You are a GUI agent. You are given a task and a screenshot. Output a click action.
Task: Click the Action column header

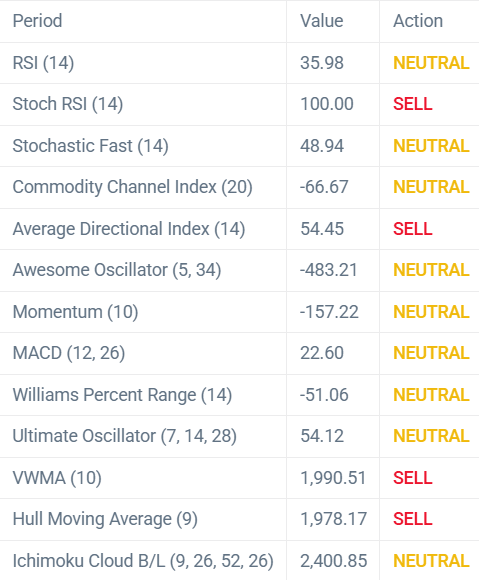(x=418, y=21)
